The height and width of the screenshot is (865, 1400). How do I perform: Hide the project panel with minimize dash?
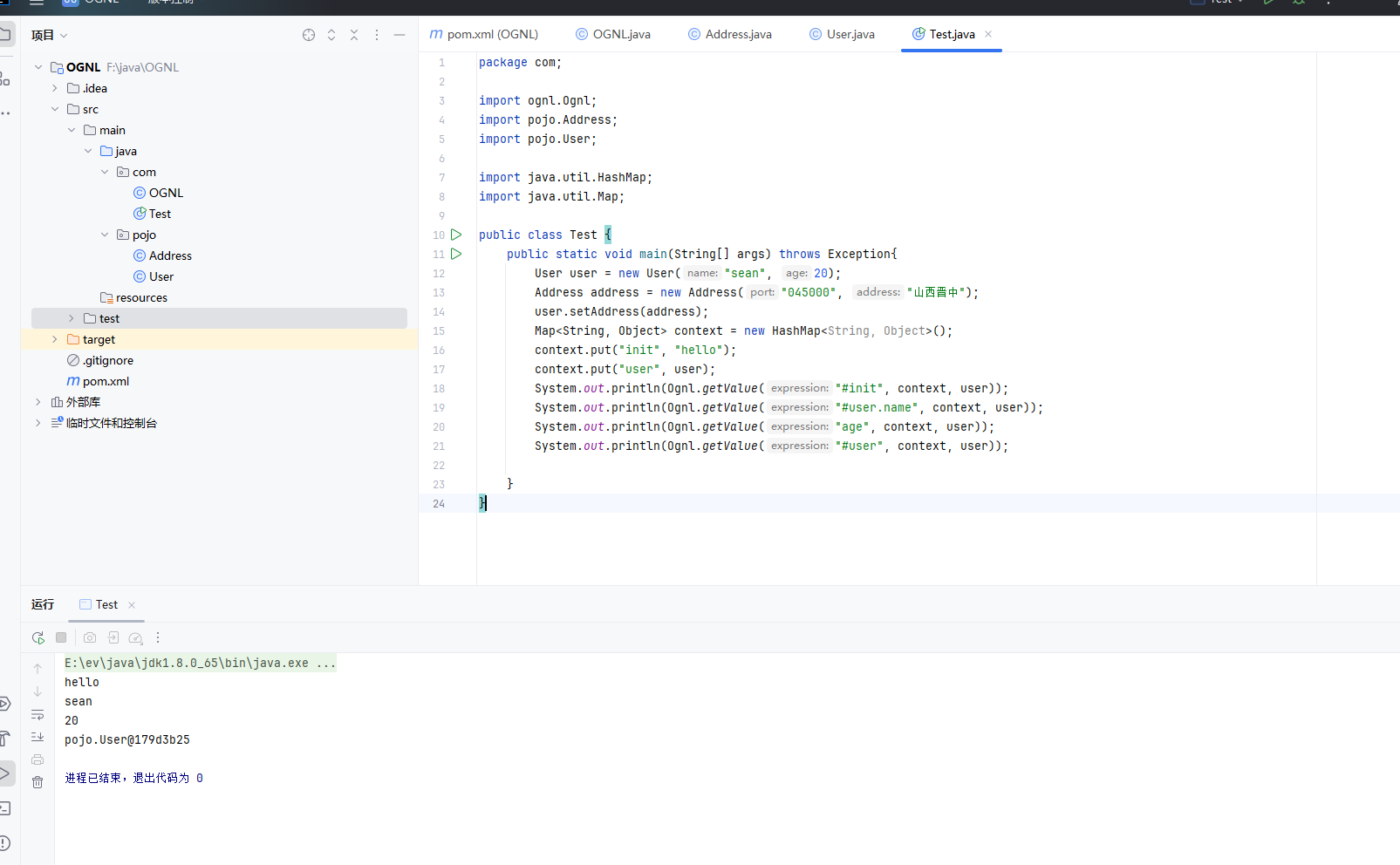(x=400, y=35)
